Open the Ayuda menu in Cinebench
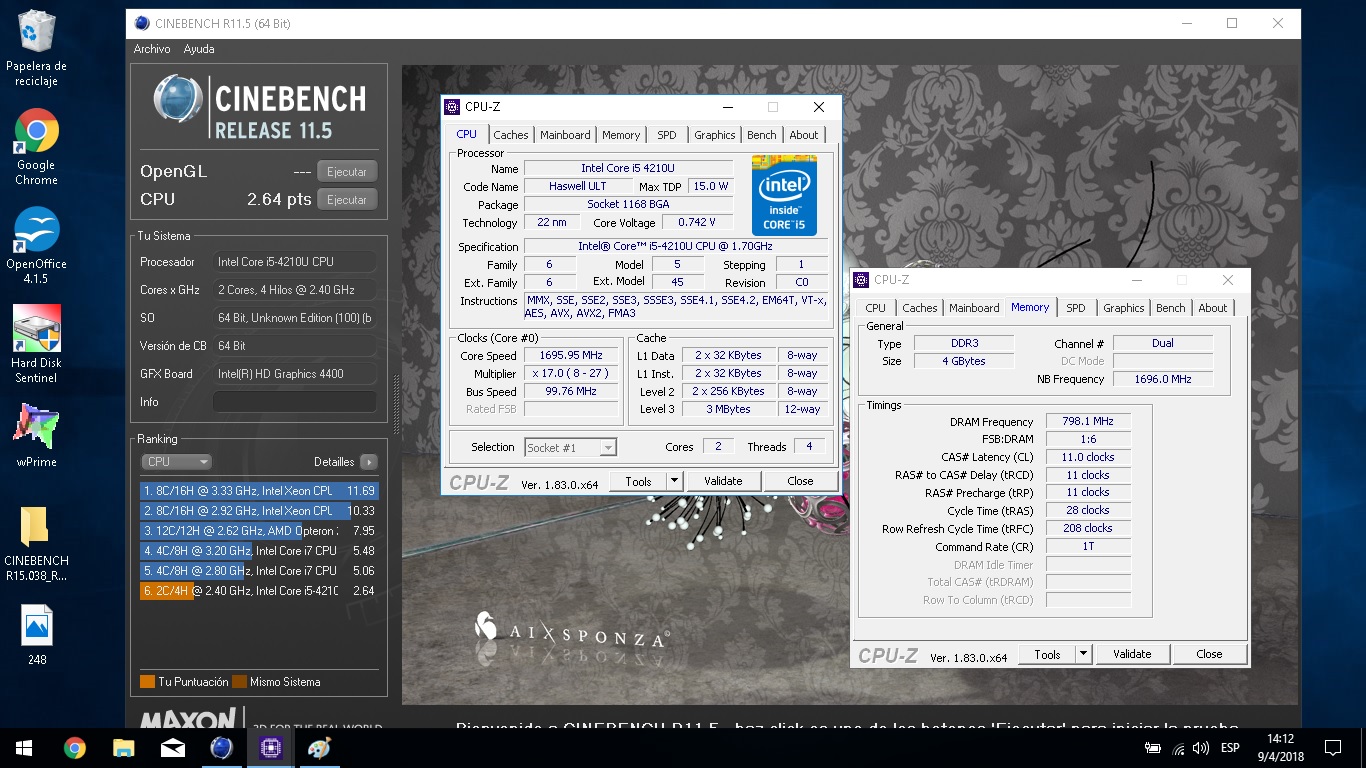 pos(199,49)
